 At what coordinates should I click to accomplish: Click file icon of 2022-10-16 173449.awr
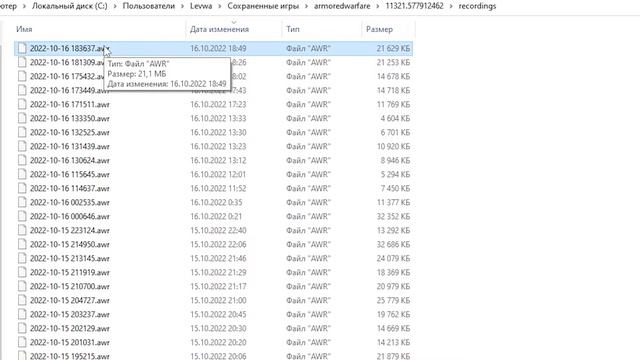click(22, 90)
